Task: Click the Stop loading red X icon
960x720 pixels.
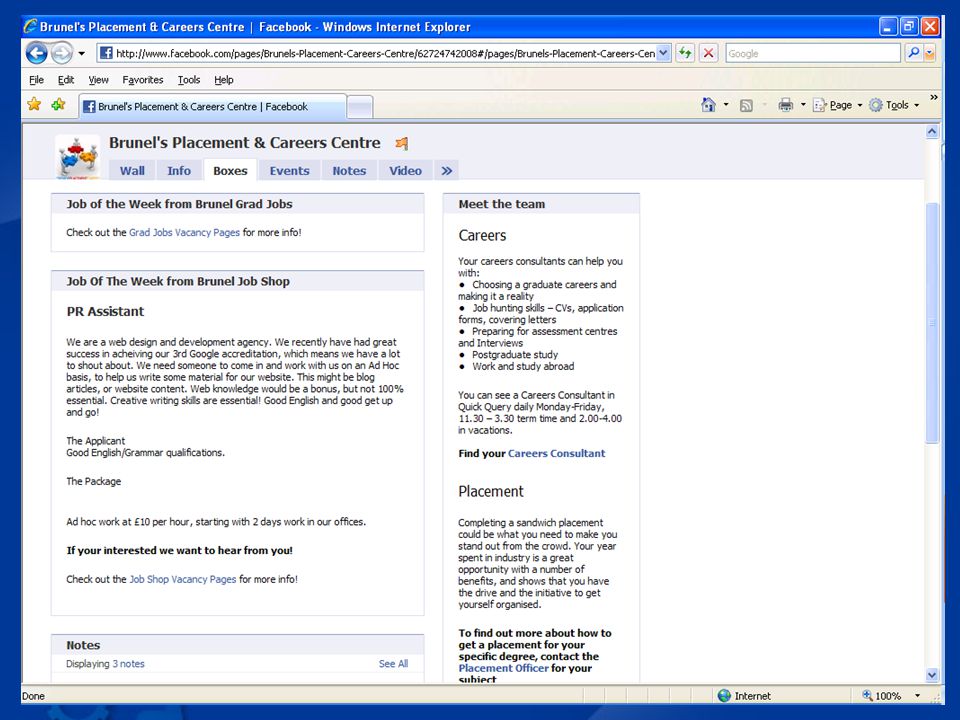Action: coord(708,53)
